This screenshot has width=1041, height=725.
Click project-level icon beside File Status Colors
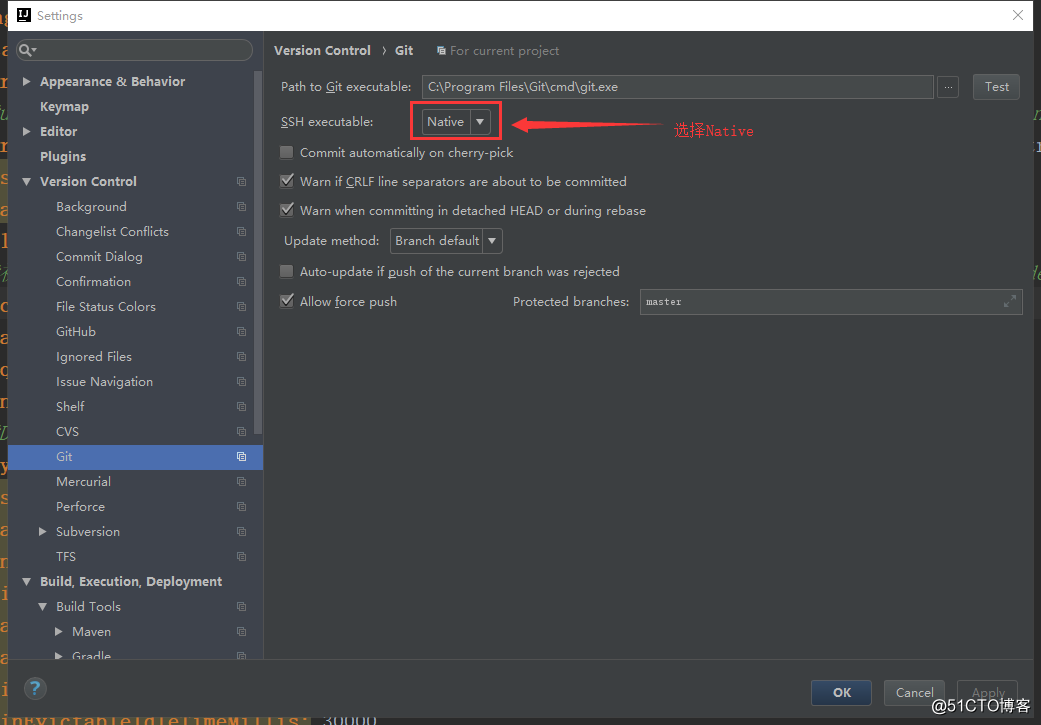point(241,307)
